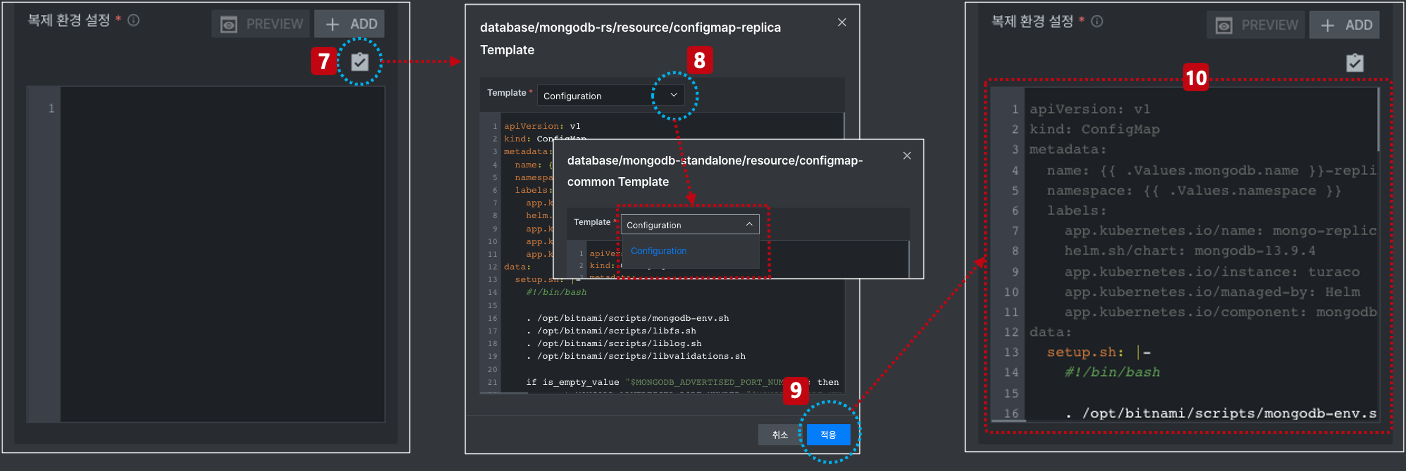Click the template clipboard icon in left panel
Image resolution: width=1406 pixels, height=471 pixels.
[360, 62]
